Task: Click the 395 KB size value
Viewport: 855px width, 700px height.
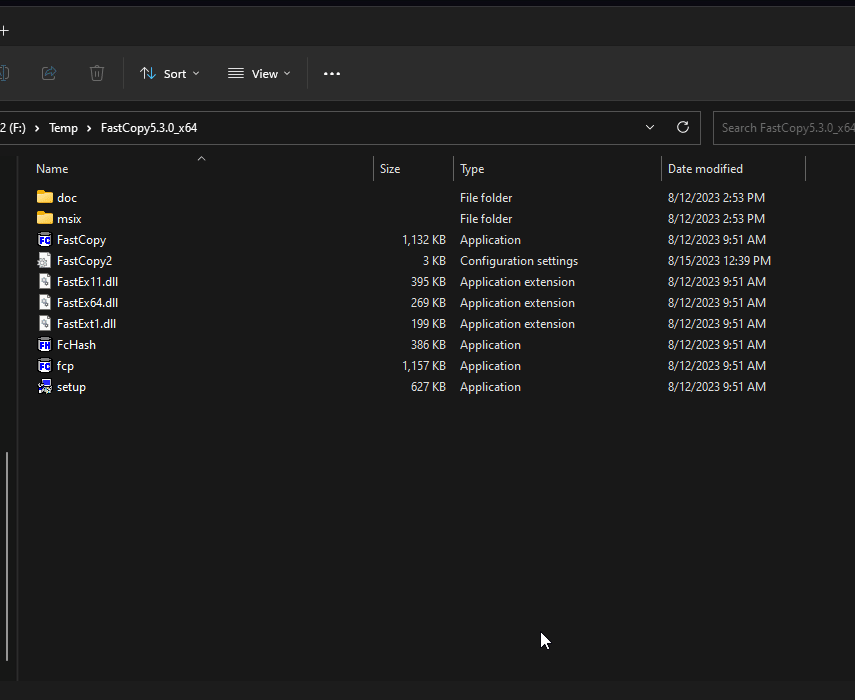Action: pyautogui.click(x=428, y=282)
